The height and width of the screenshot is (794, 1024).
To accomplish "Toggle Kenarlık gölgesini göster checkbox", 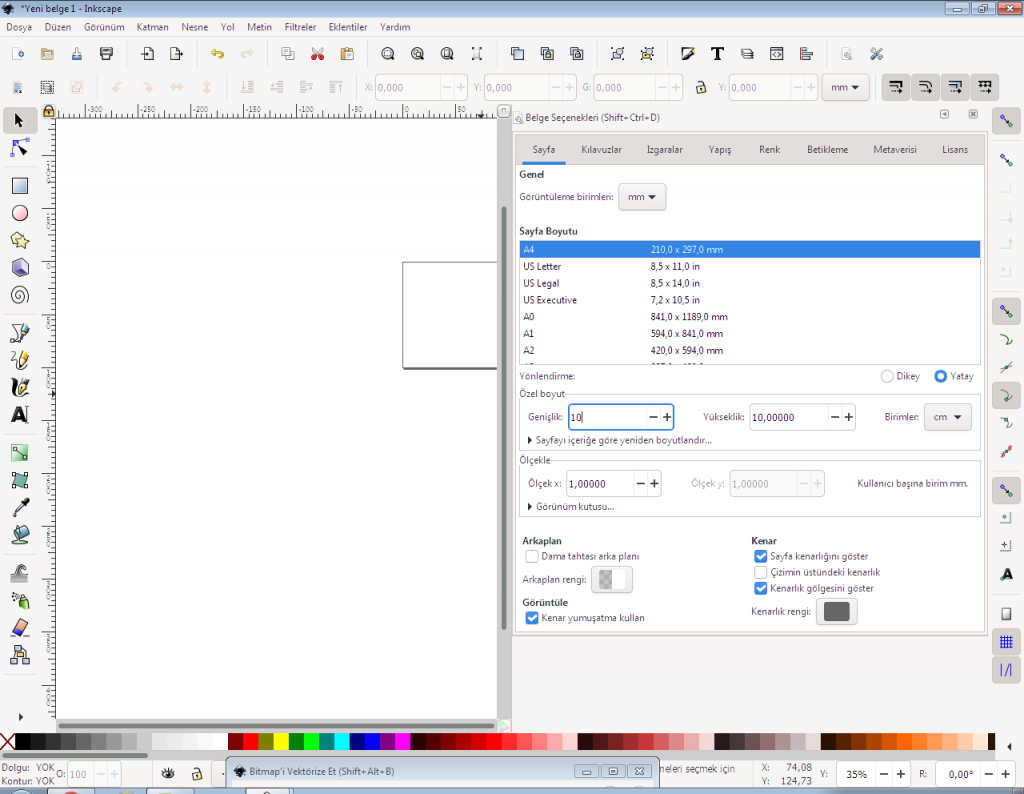I will point(761,588).
